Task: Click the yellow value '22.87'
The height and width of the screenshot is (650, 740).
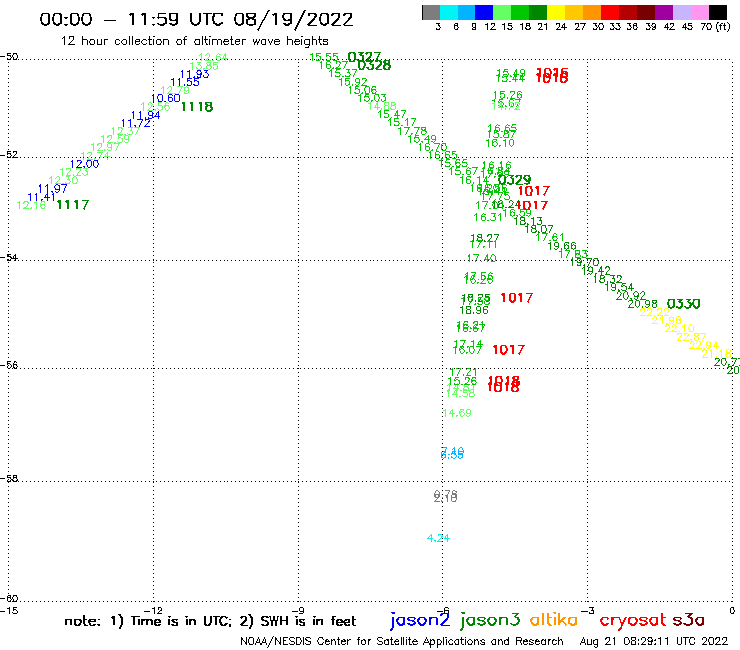Action: (691, 337)
